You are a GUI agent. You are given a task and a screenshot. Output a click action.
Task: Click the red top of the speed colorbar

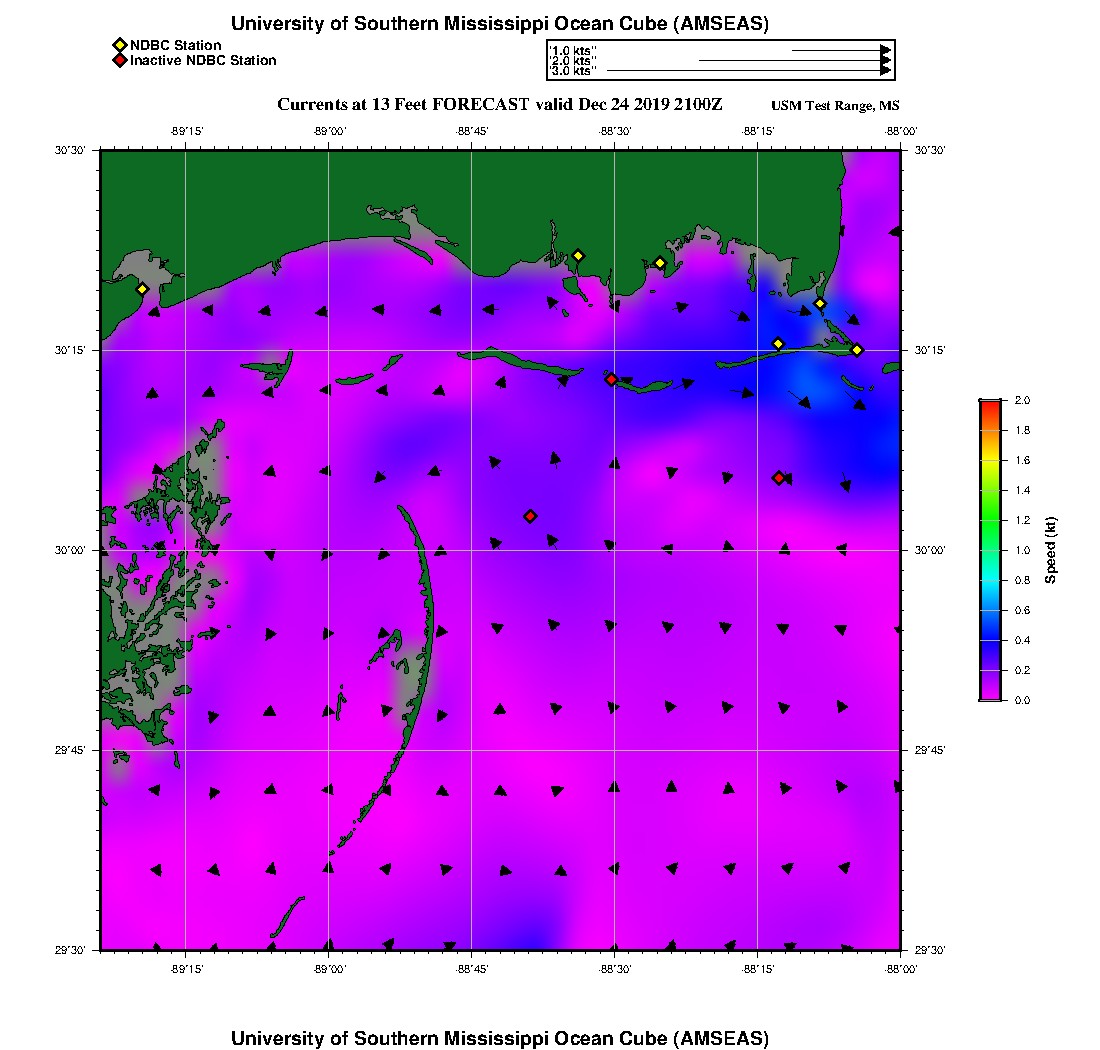click(x=989, y=405)
